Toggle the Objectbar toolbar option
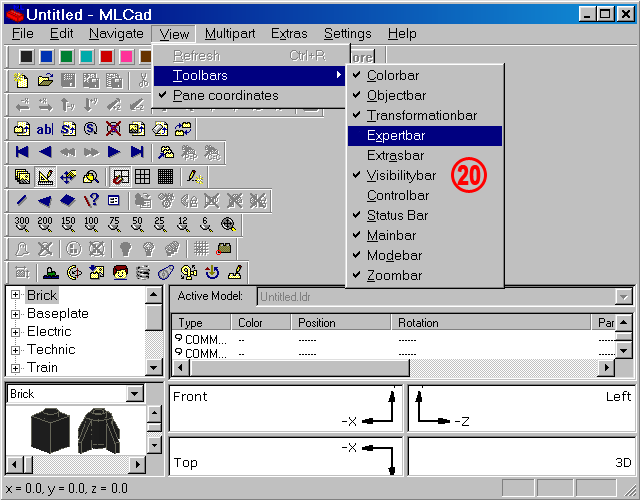640x500 pixels. point(424,96)
